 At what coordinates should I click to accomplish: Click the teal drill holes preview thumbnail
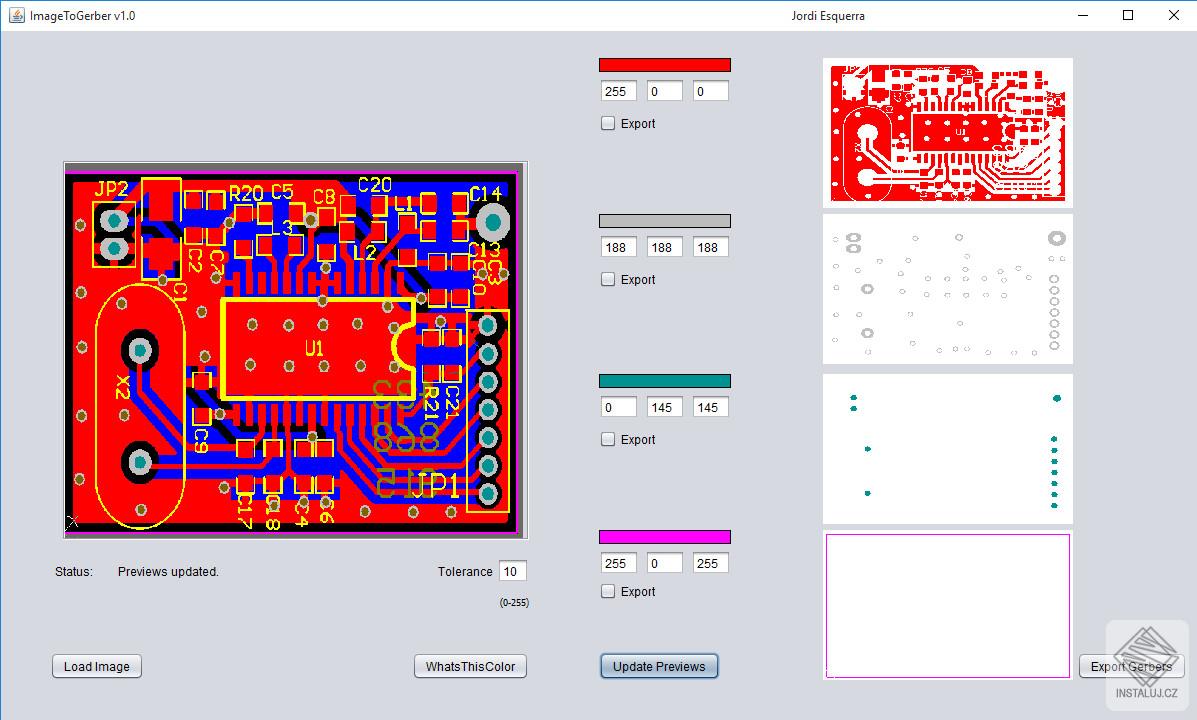click(947, 448)
